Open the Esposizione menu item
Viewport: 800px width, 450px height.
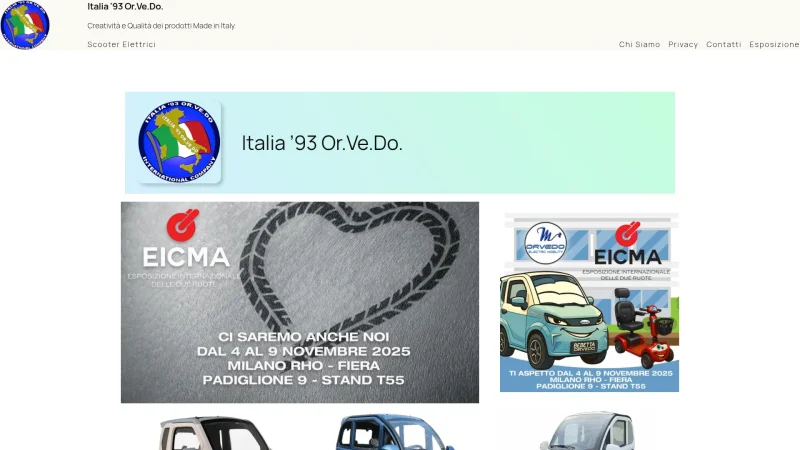[x=774, y=44]
